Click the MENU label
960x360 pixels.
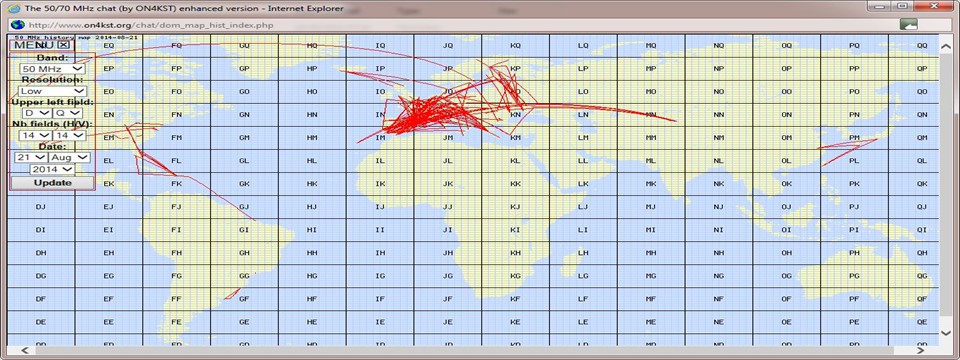click(x=34, y=45)
